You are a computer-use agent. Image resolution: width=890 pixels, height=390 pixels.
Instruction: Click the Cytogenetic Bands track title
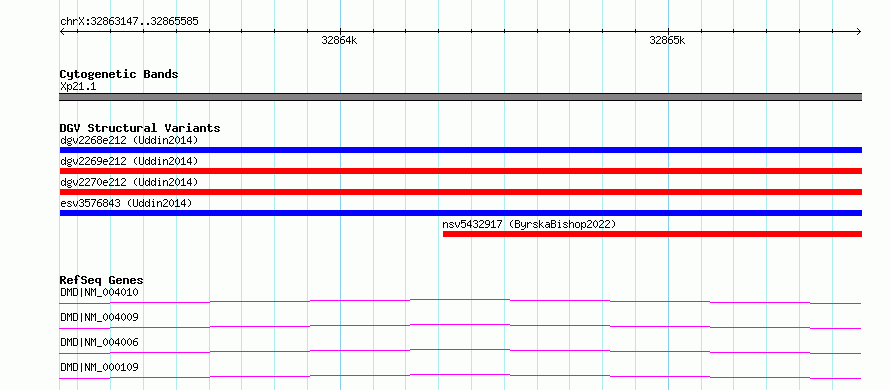click(x=119, y=74)
